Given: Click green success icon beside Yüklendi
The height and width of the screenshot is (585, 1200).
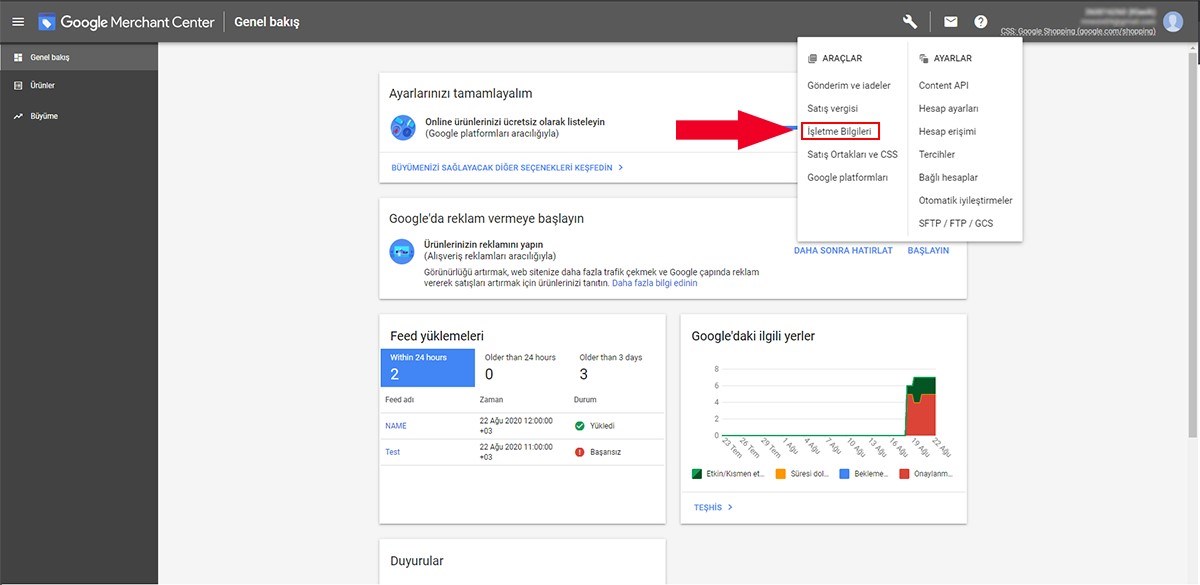Looking at the screenshot, I should 579,426.
